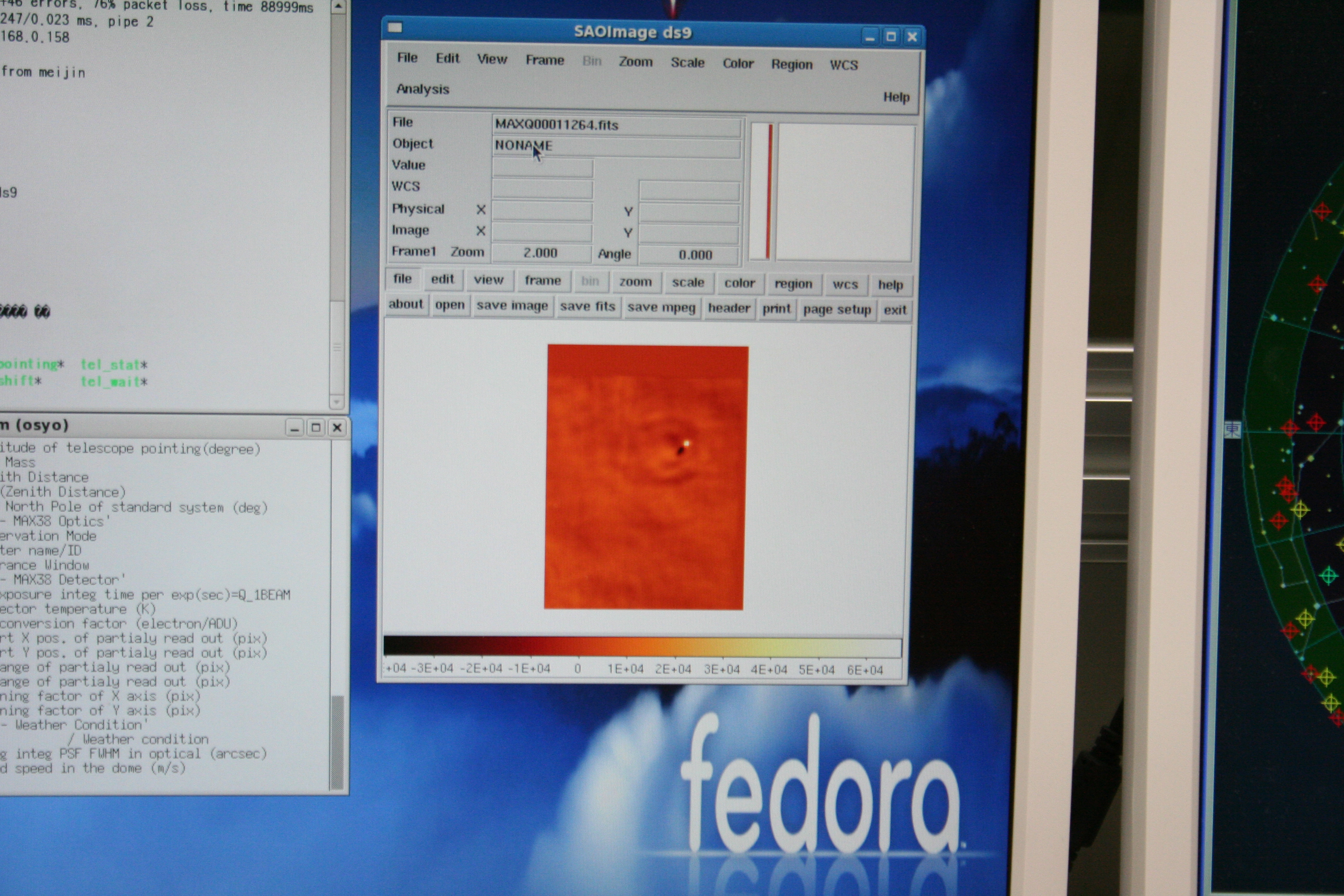Click the Angle value 0.000
This screenshot has height=896, width=1344.
click(x=689, y=255)
